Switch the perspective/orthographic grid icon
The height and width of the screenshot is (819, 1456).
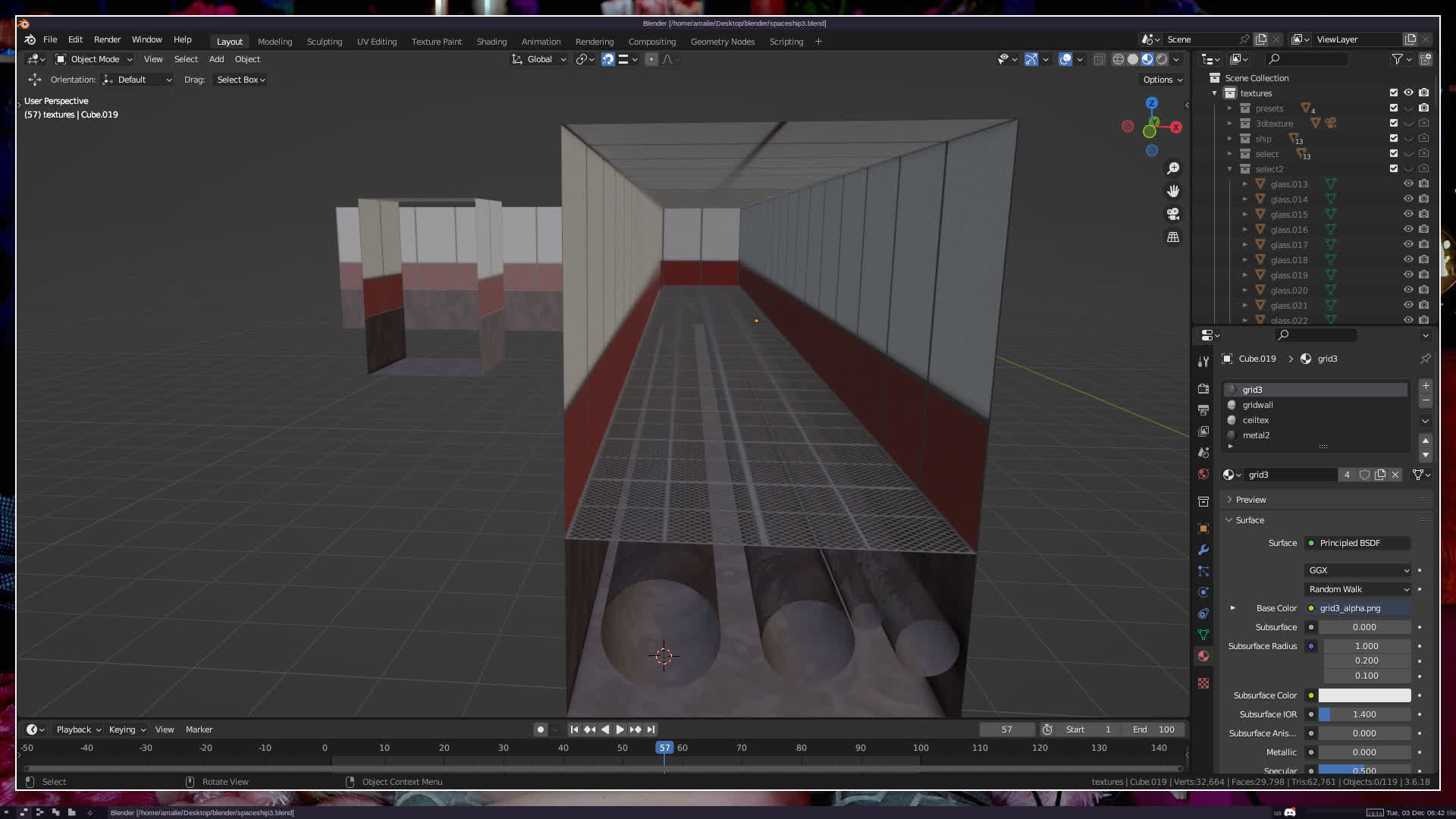pyautogui.click(x=1173, y=237)
